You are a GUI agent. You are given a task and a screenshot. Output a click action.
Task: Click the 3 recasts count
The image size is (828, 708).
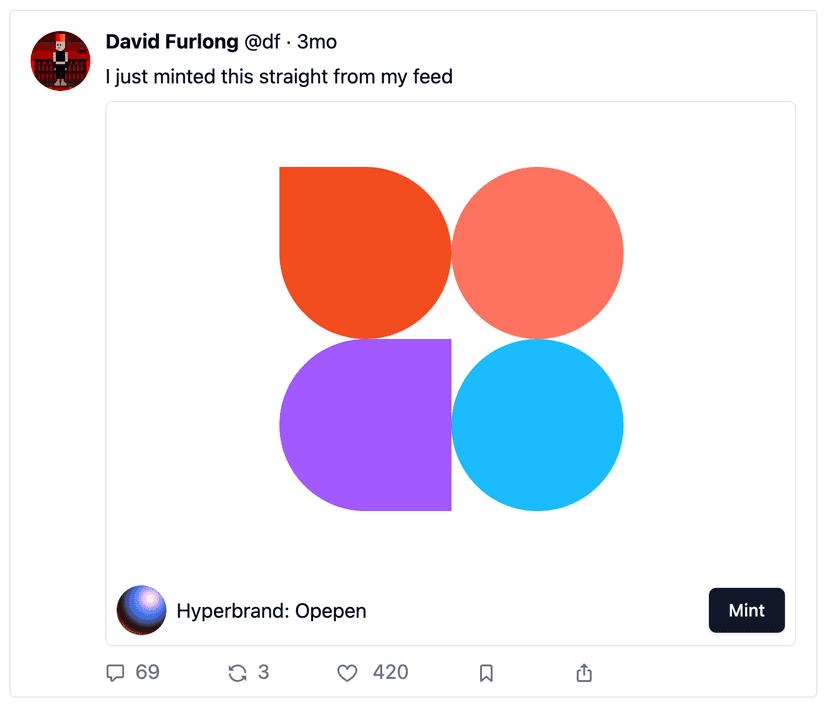263,673
